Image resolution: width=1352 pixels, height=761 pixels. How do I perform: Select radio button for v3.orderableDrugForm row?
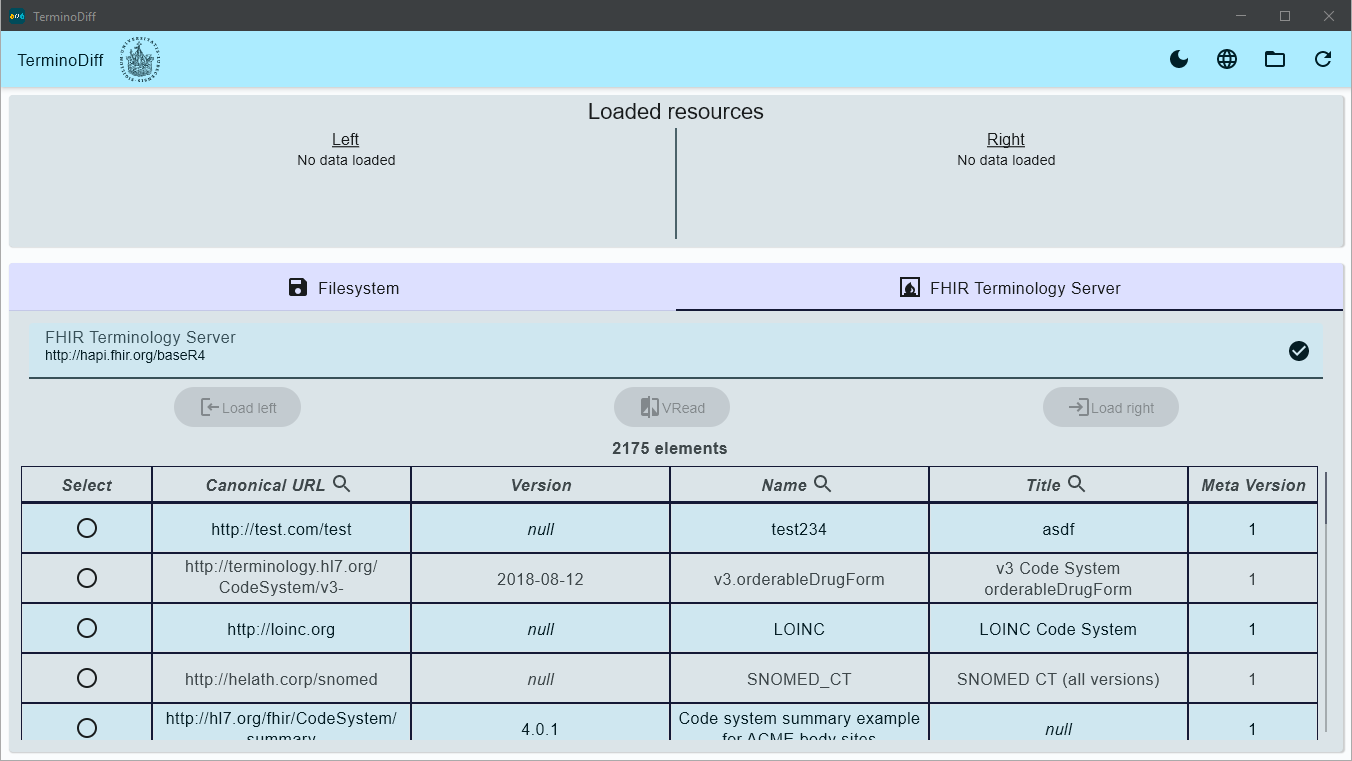coord(87,578)
